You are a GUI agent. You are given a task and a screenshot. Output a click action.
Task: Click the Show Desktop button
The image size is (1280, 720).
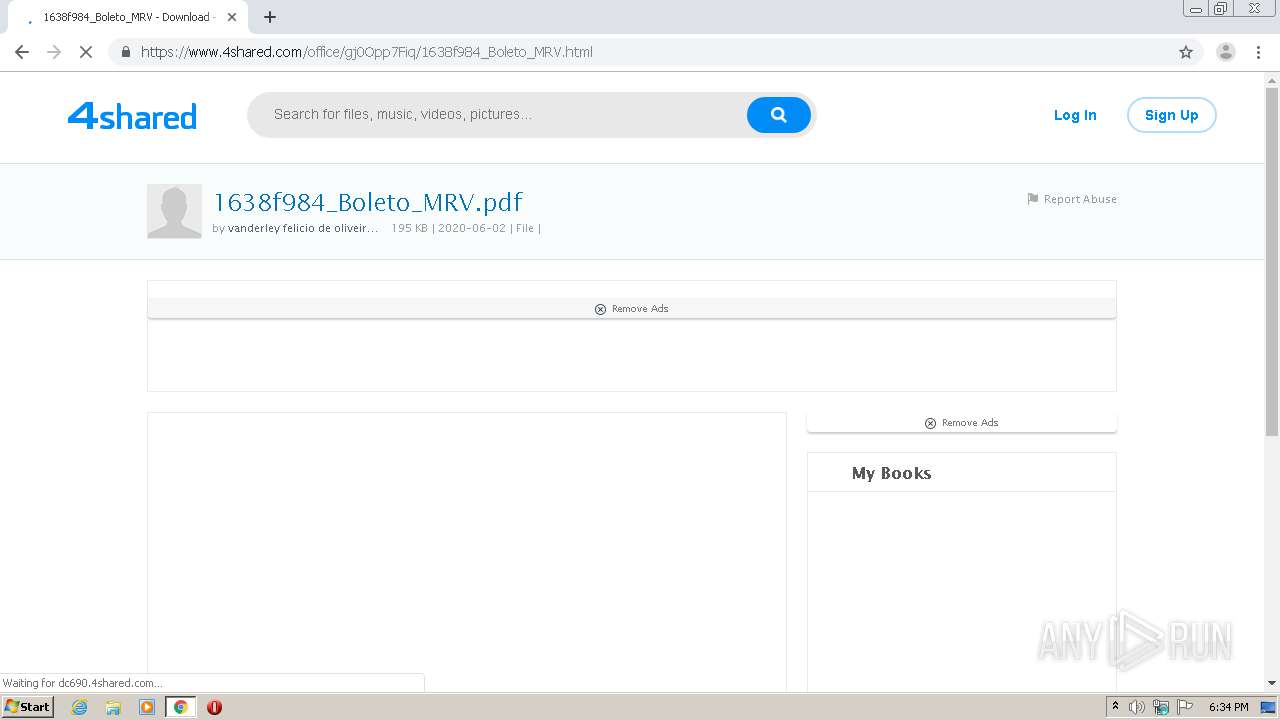click(x=1268, y=707)
